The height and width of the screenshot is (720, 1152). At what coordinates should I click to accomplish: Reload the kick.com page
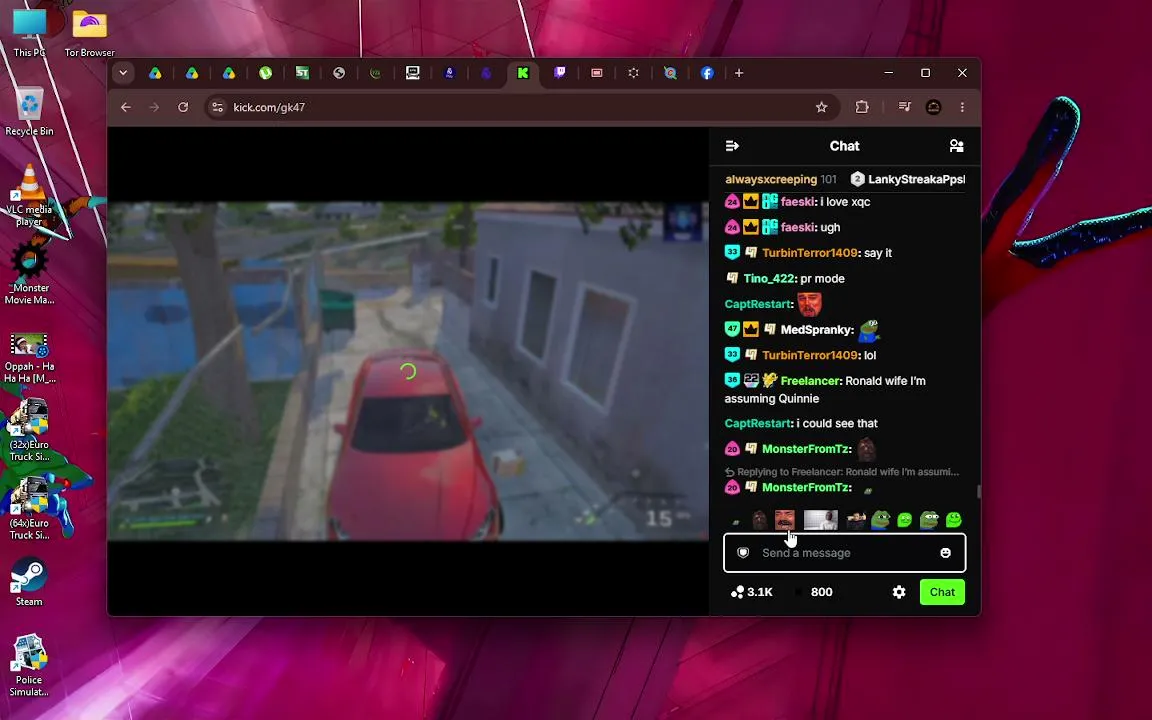[183, 107]
